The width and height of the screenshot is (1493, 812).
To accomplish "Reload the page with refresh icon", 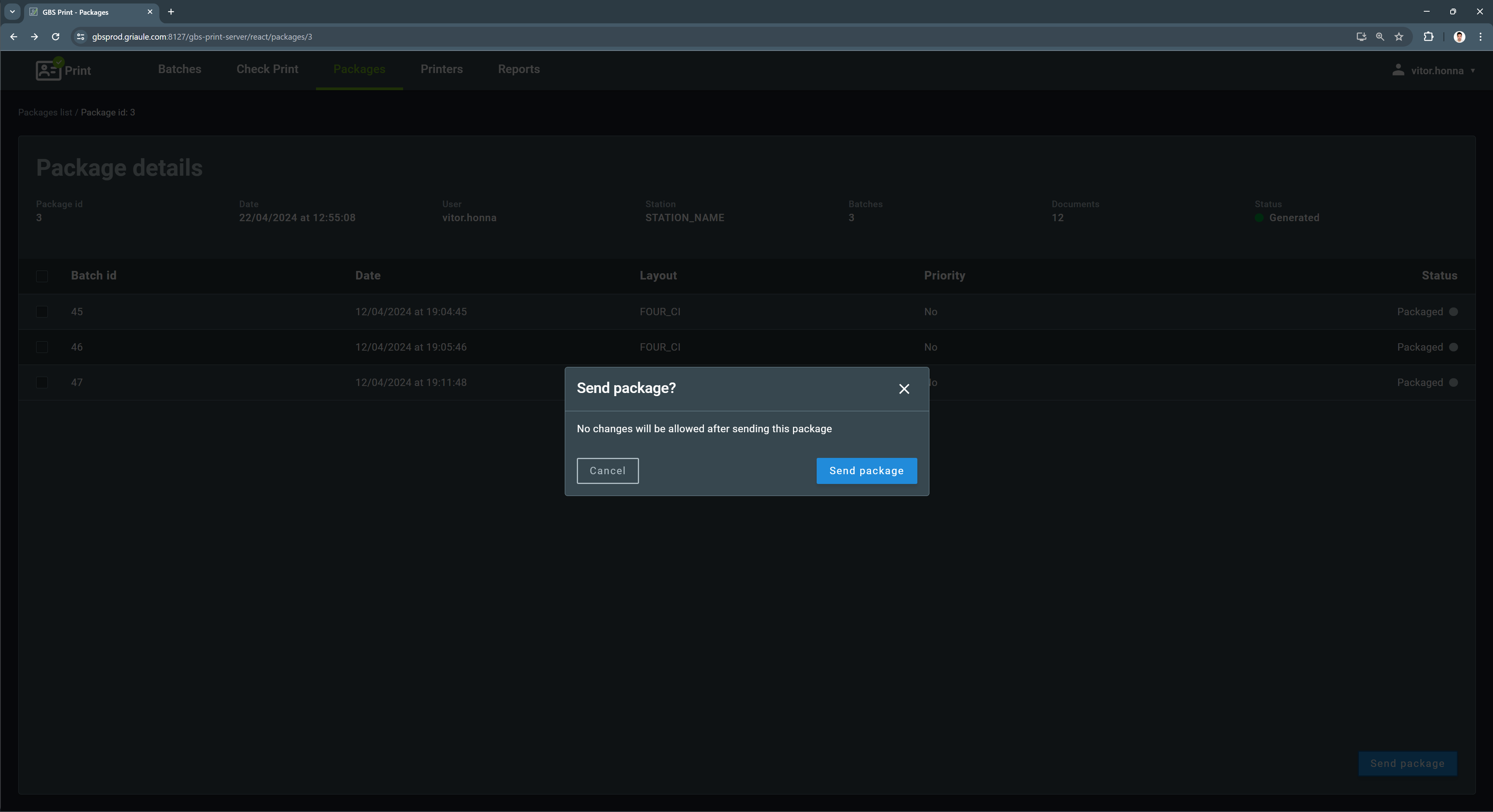I will click(x=56, y=37).
